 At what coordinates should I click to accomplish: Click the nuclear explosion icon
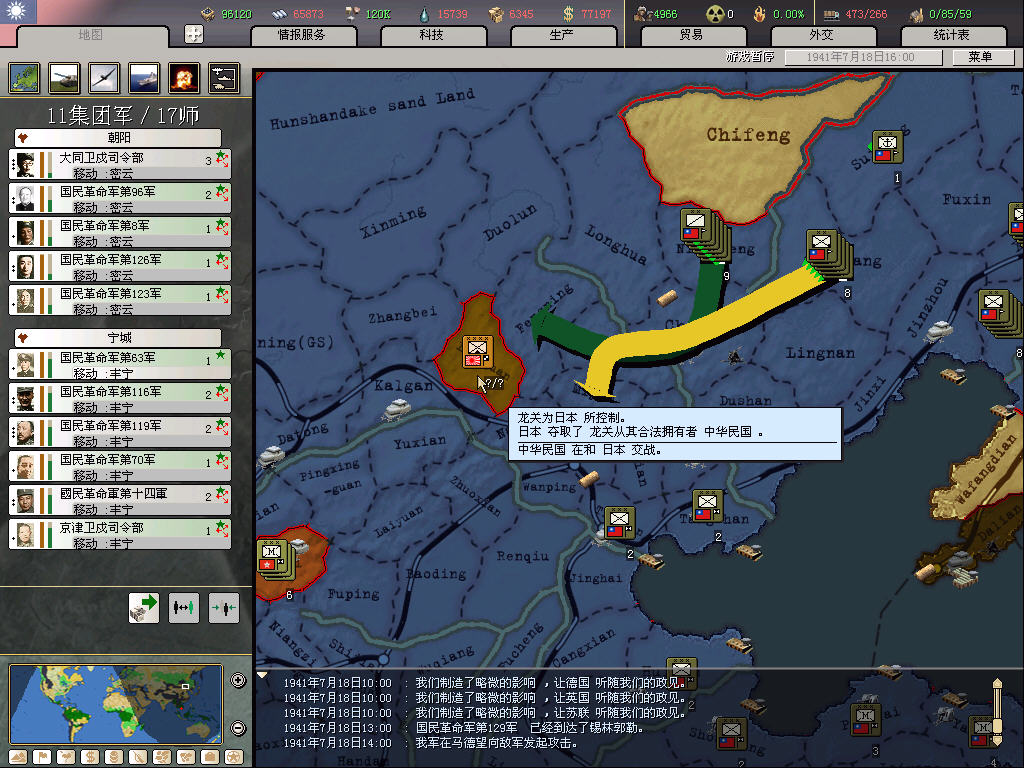[x=183, y=77]
